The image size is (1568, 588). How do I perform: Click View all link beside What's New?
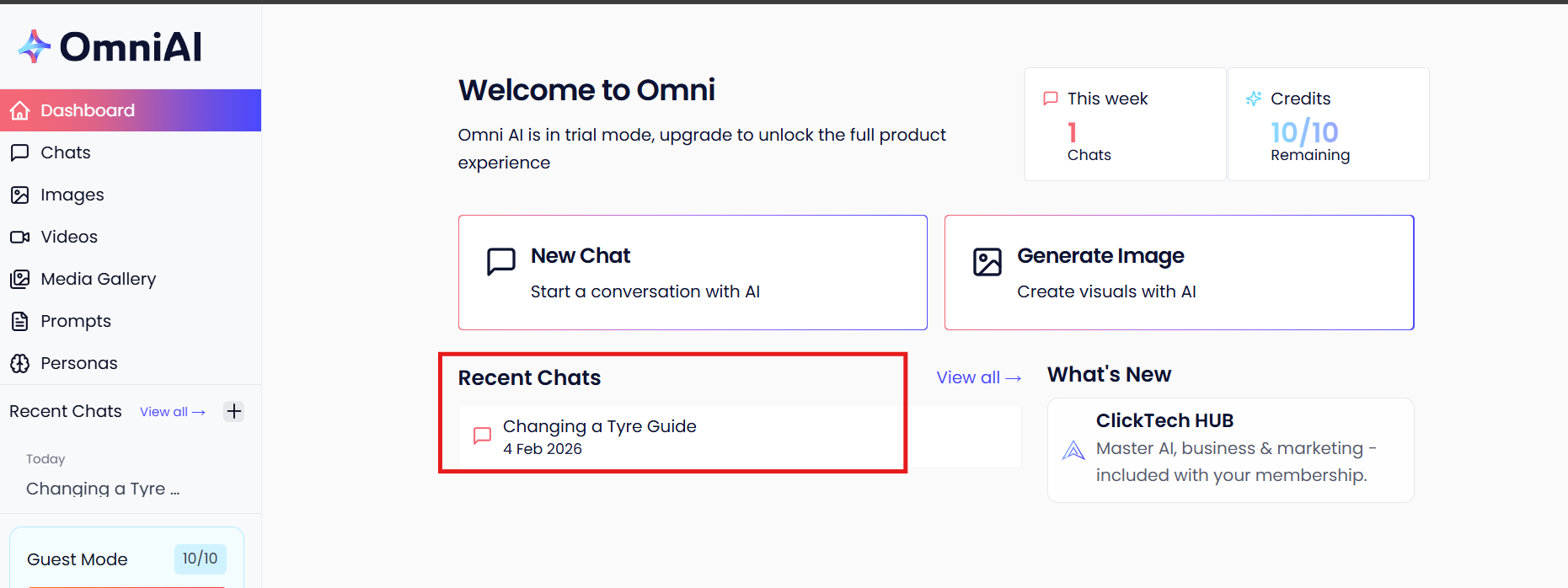click(978, 377)
